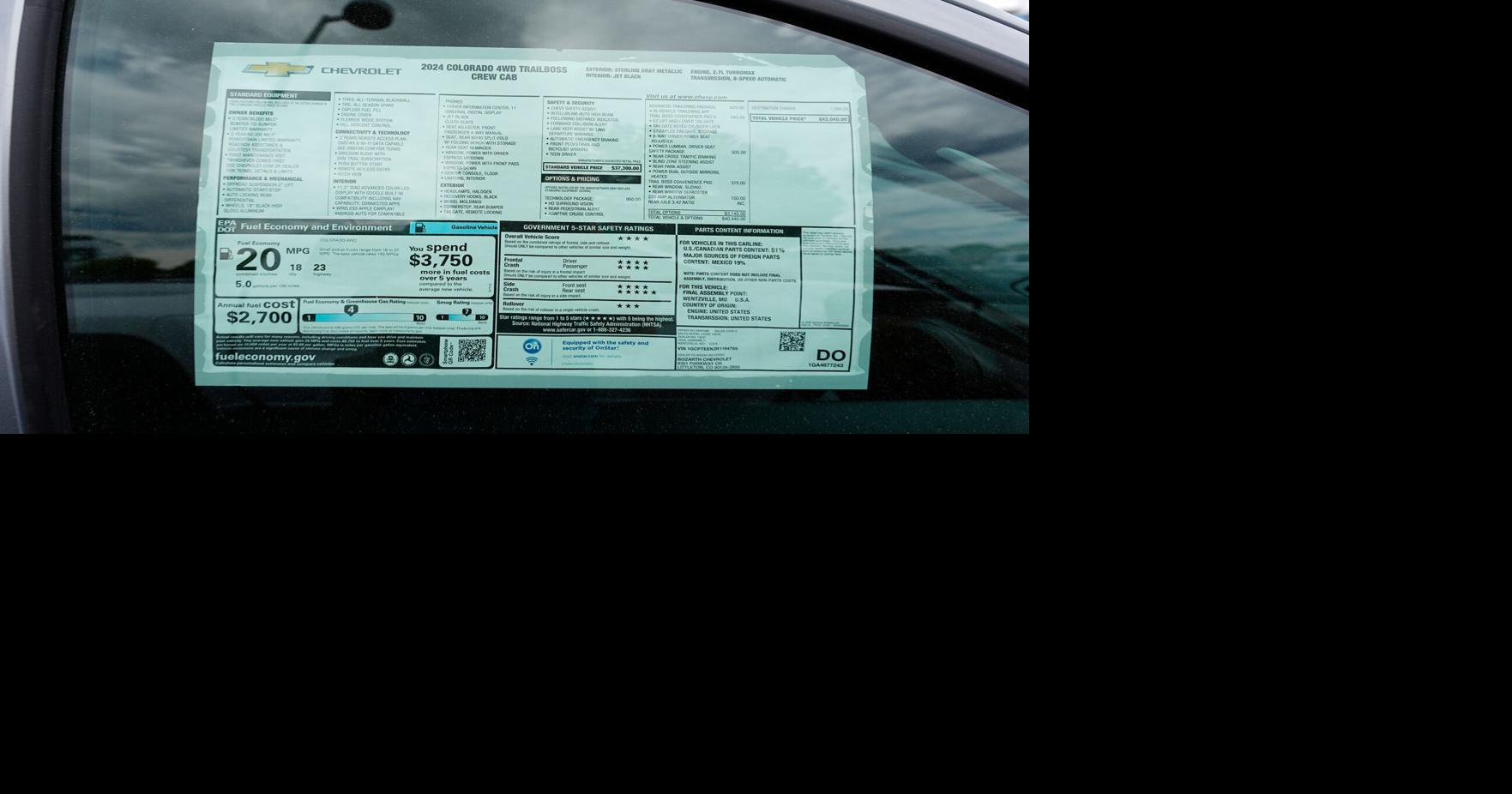Click the marker 4 on Greenhouse Gas scale
The image size is (1512, 794).
click(x=351, y=310)
